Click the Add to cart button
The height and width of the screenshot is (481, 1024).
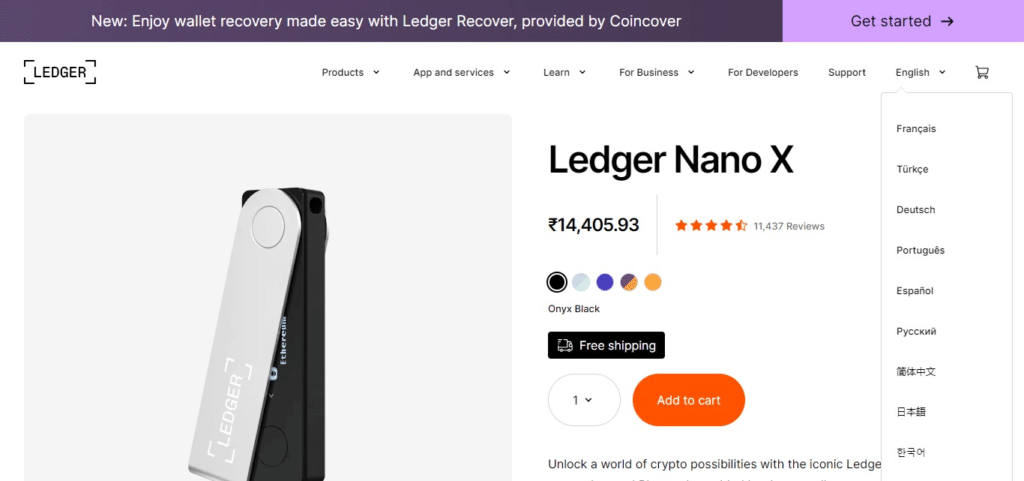coord(689,400)
